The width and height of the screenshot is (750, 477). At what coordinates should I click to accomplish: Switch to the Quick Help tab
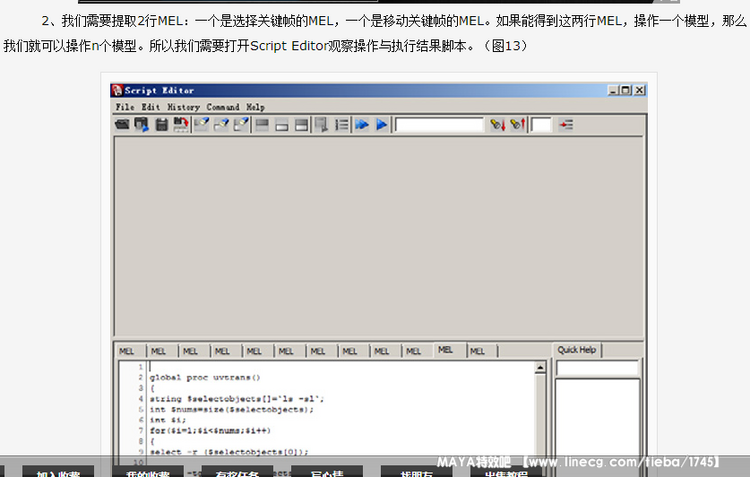click(577, 350)
